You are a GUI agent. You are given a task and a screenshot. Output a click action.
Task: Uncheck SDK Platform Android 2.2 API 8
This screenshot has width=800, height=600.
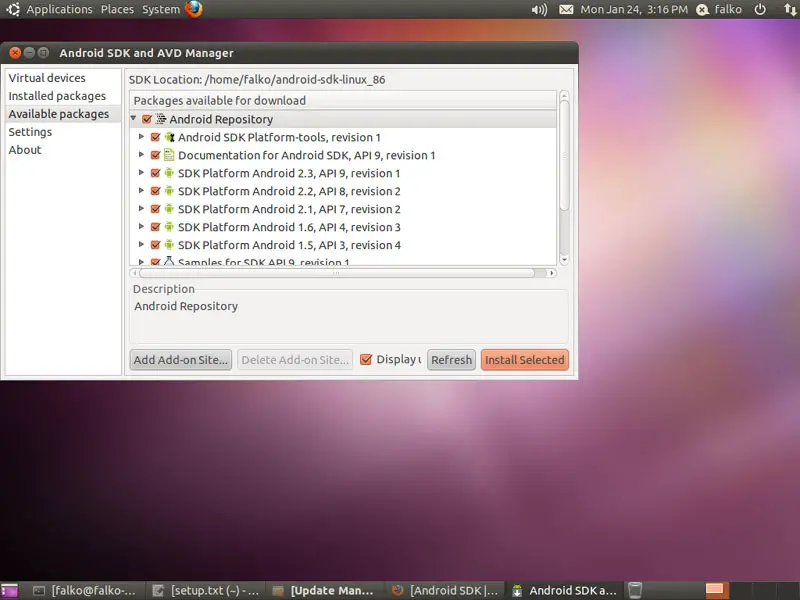pos(156,191)
